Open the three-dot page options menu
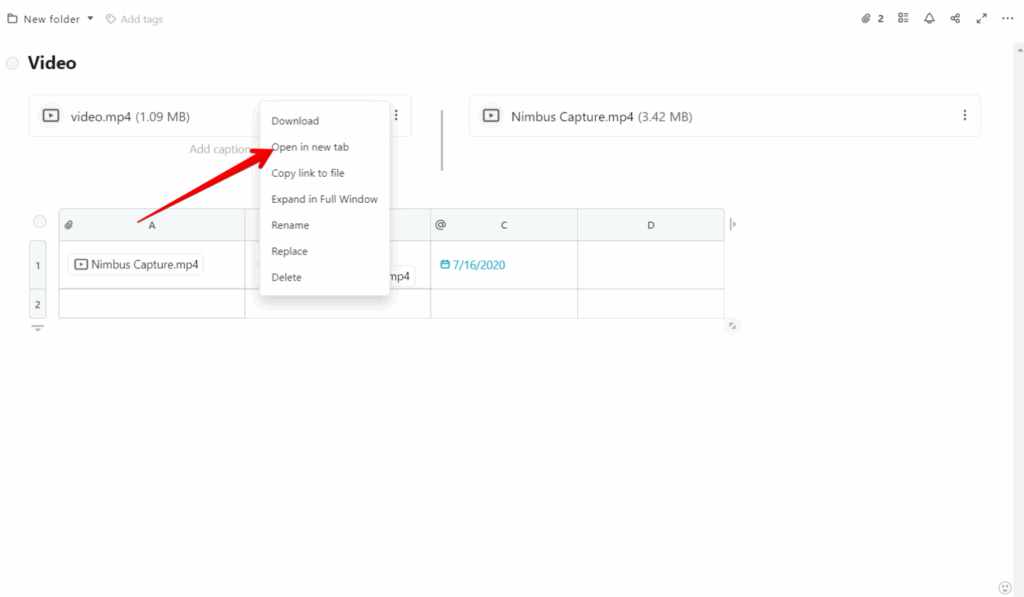 coord(1007,18)
